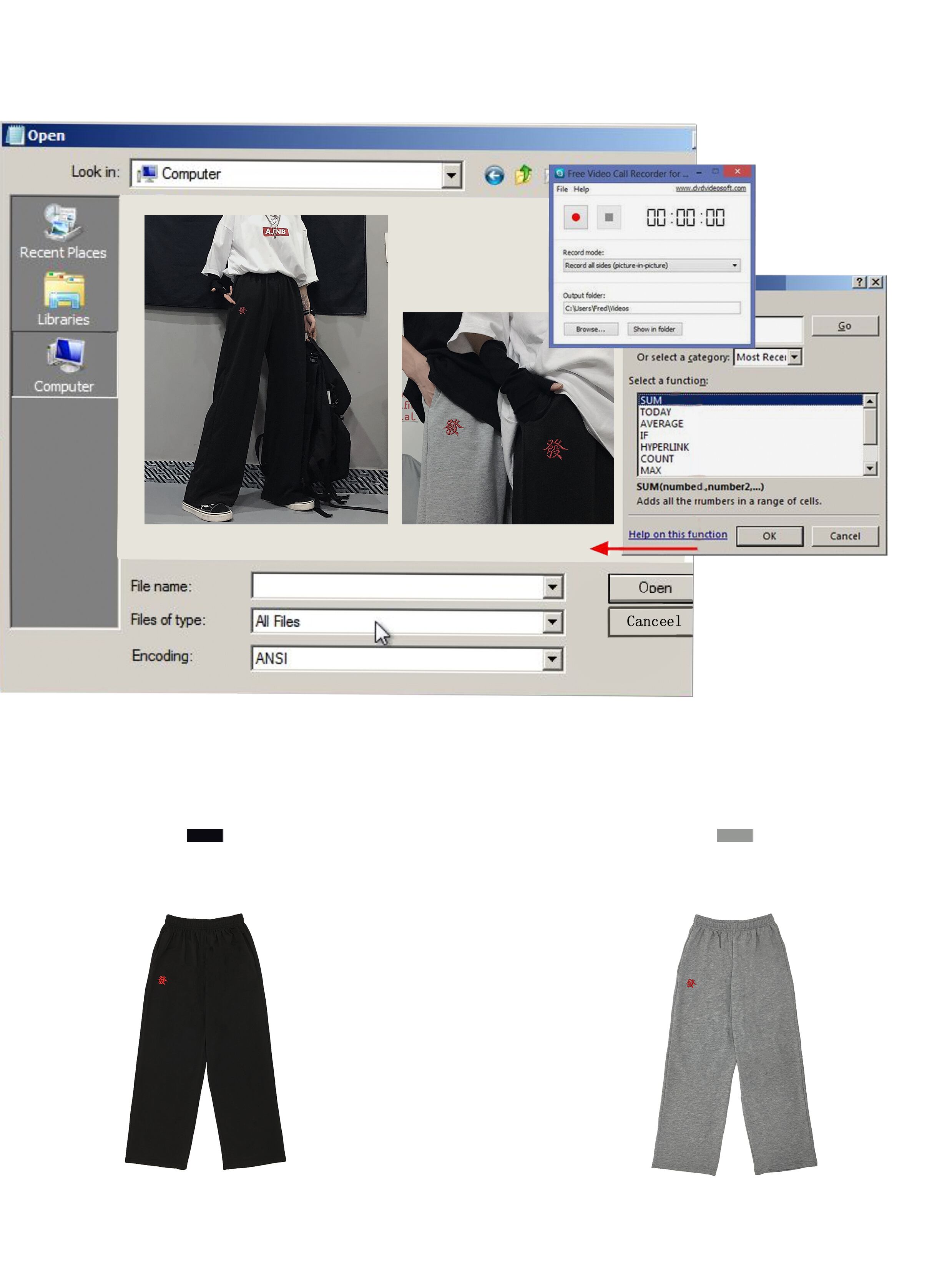The height and width of the screenshot is (1269, 952).
Task: Click the black color swatch
Action: 205,835
